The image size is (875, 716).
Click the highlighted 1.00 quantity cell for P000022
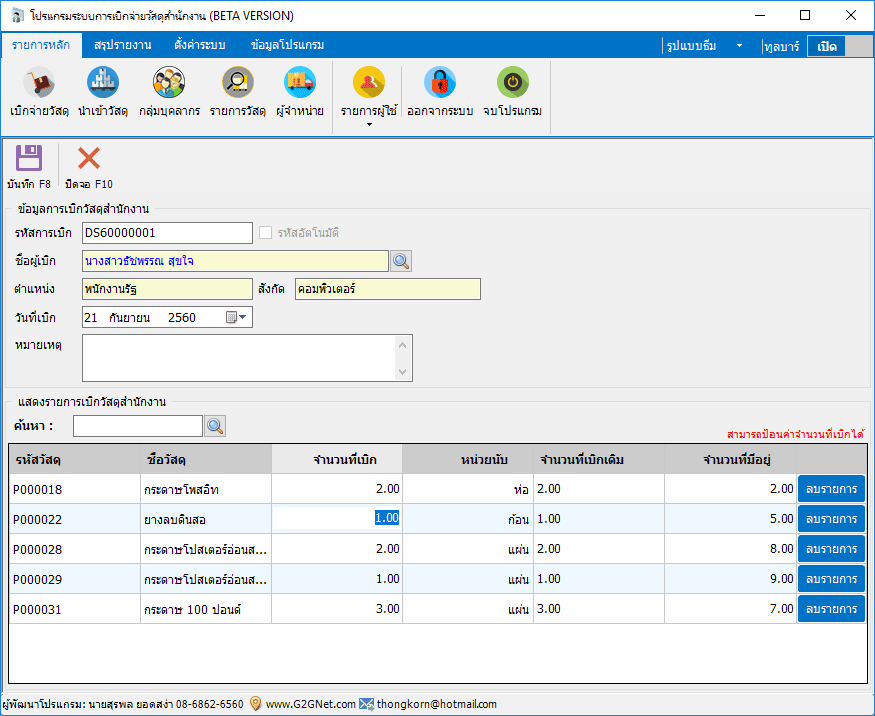[x=337, y=518]
